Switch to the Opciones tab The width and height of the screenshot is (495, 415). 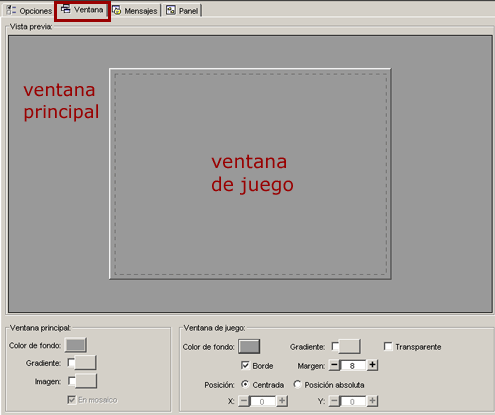click(29, 11)
